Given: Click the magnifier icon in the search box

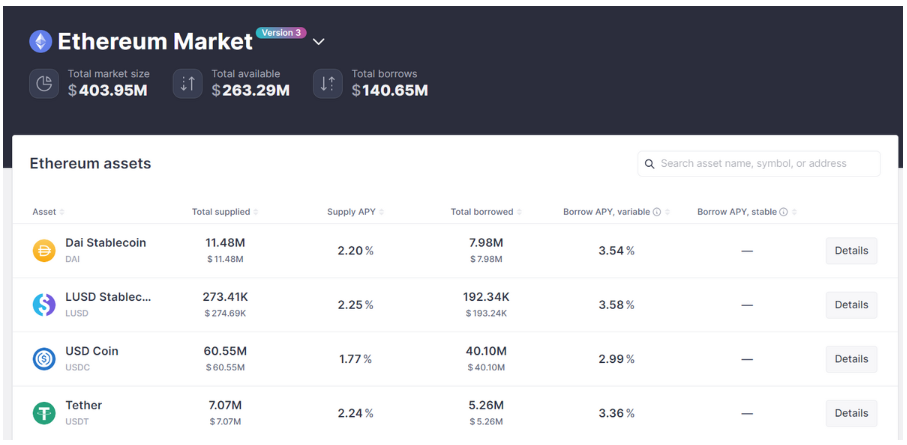Looking at the screenshot, I should (650, 164).
